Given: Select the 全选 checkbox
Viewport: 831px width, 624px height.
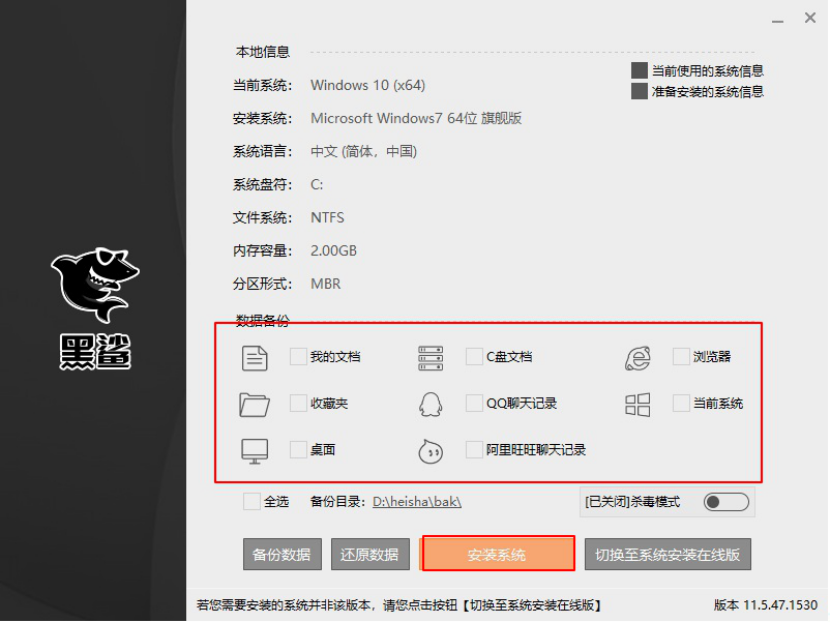Looking at the screenshot, I should [252, 502].
